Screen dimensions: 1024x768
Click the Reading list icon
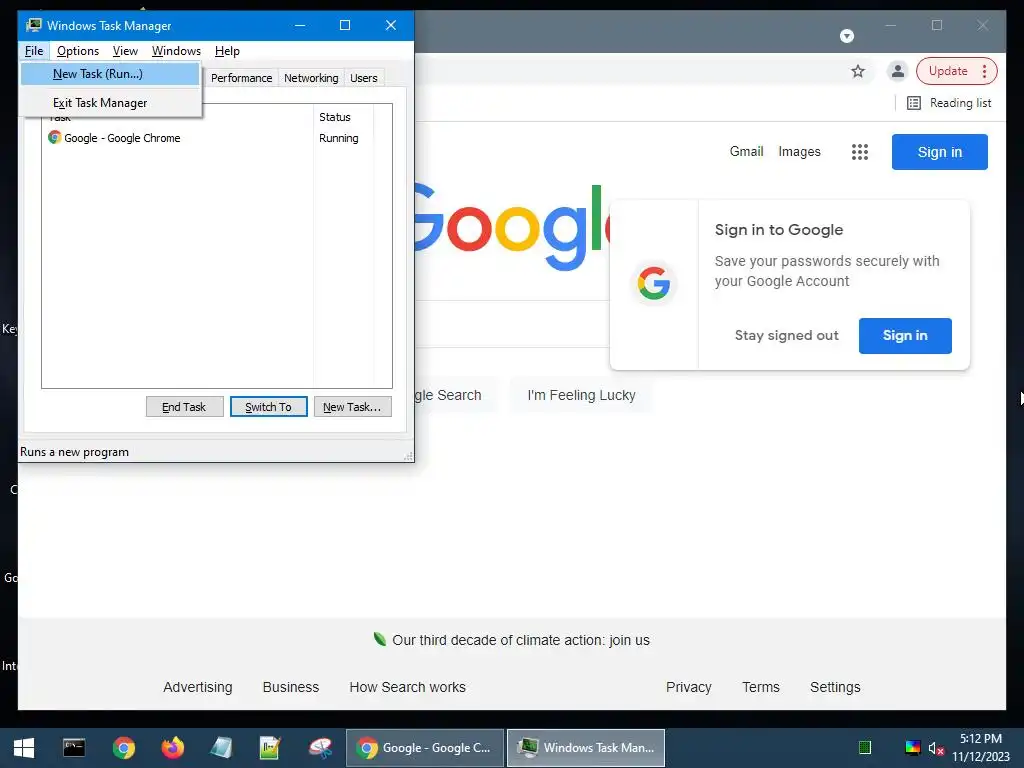[914, 103]
